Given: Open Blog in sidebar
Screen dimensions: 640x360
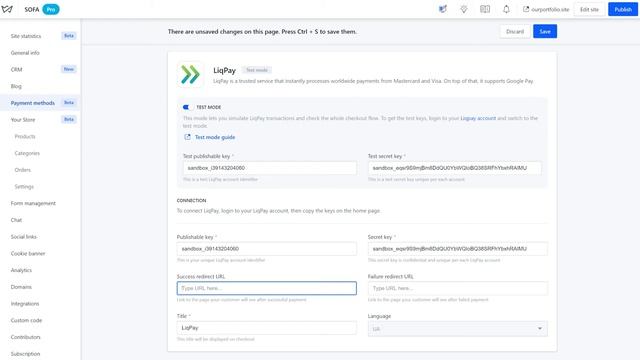Looking at the screenshot, I should [x=16, y=86].
